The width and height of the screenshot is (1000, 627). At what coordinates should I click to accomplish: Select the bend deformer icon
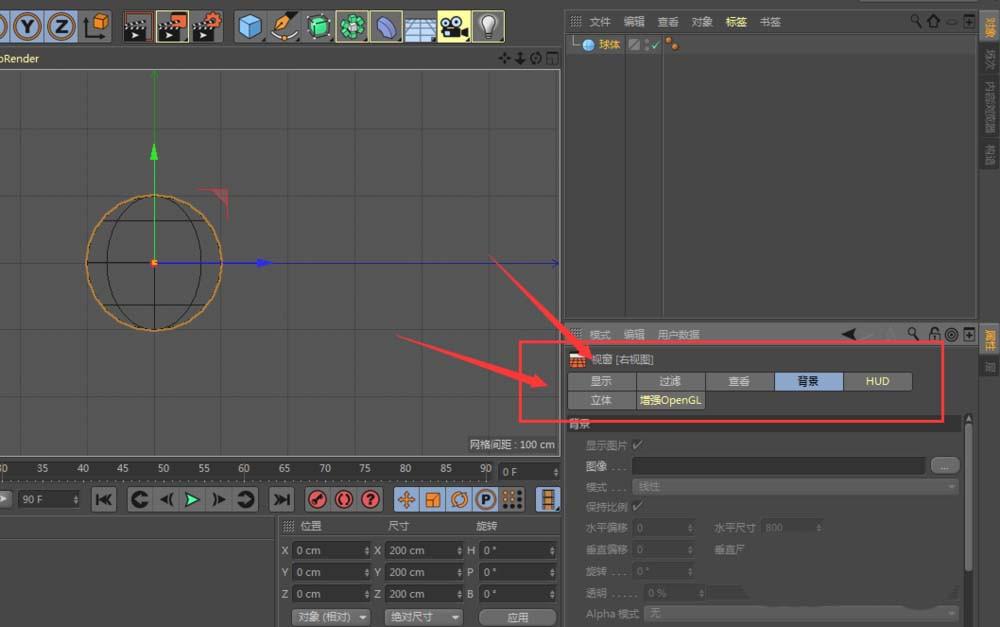pyautogui.click(x=386, y=27)
